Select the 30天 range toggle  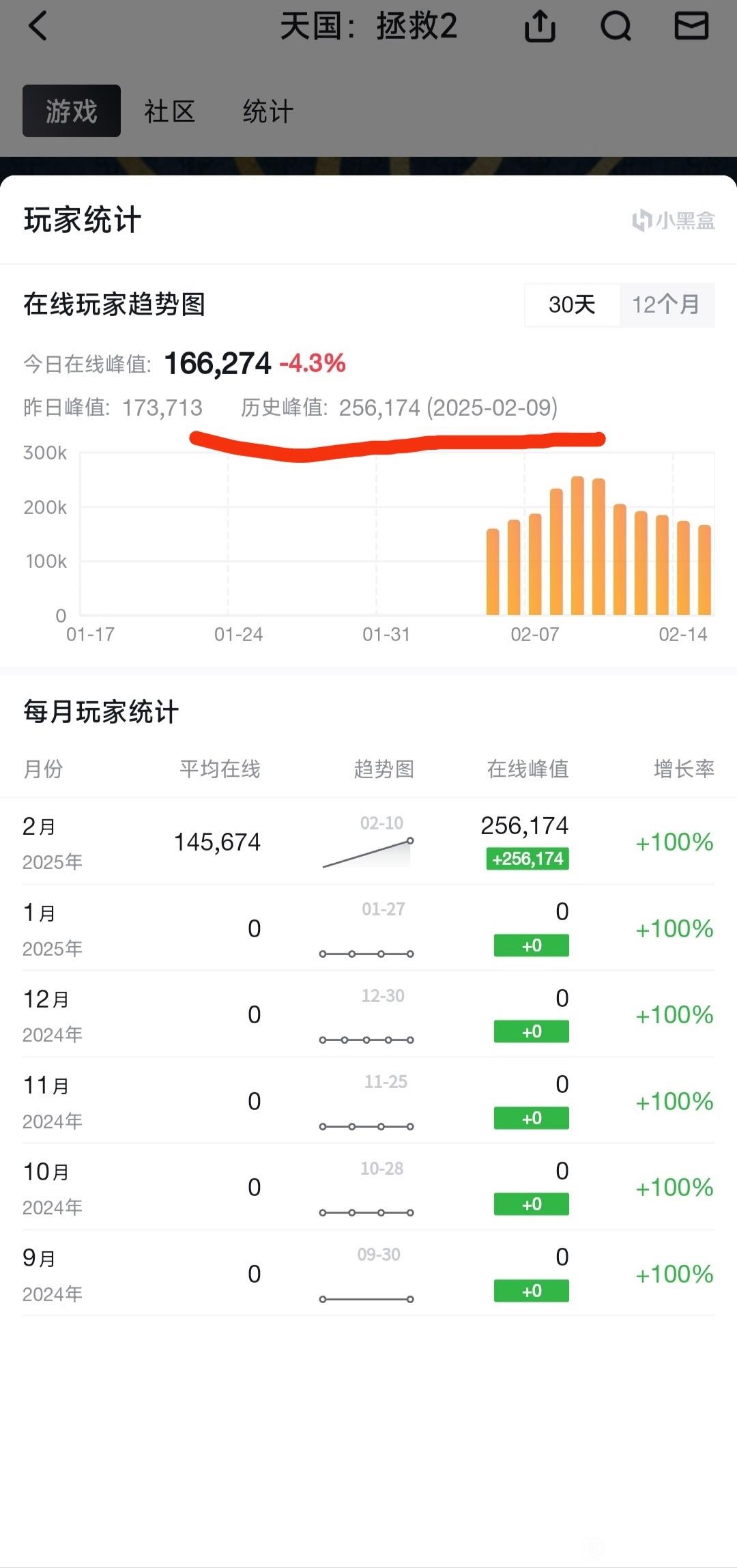click(x=572, y=304)
